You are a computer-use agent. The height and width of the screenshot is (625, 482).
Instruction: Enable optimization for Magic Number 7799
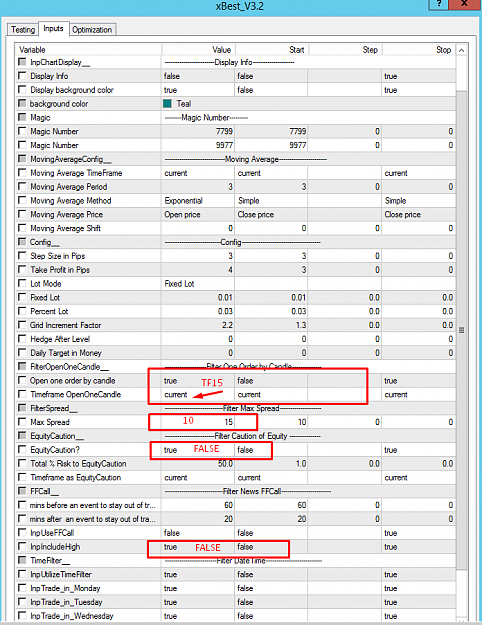(22, 131)
